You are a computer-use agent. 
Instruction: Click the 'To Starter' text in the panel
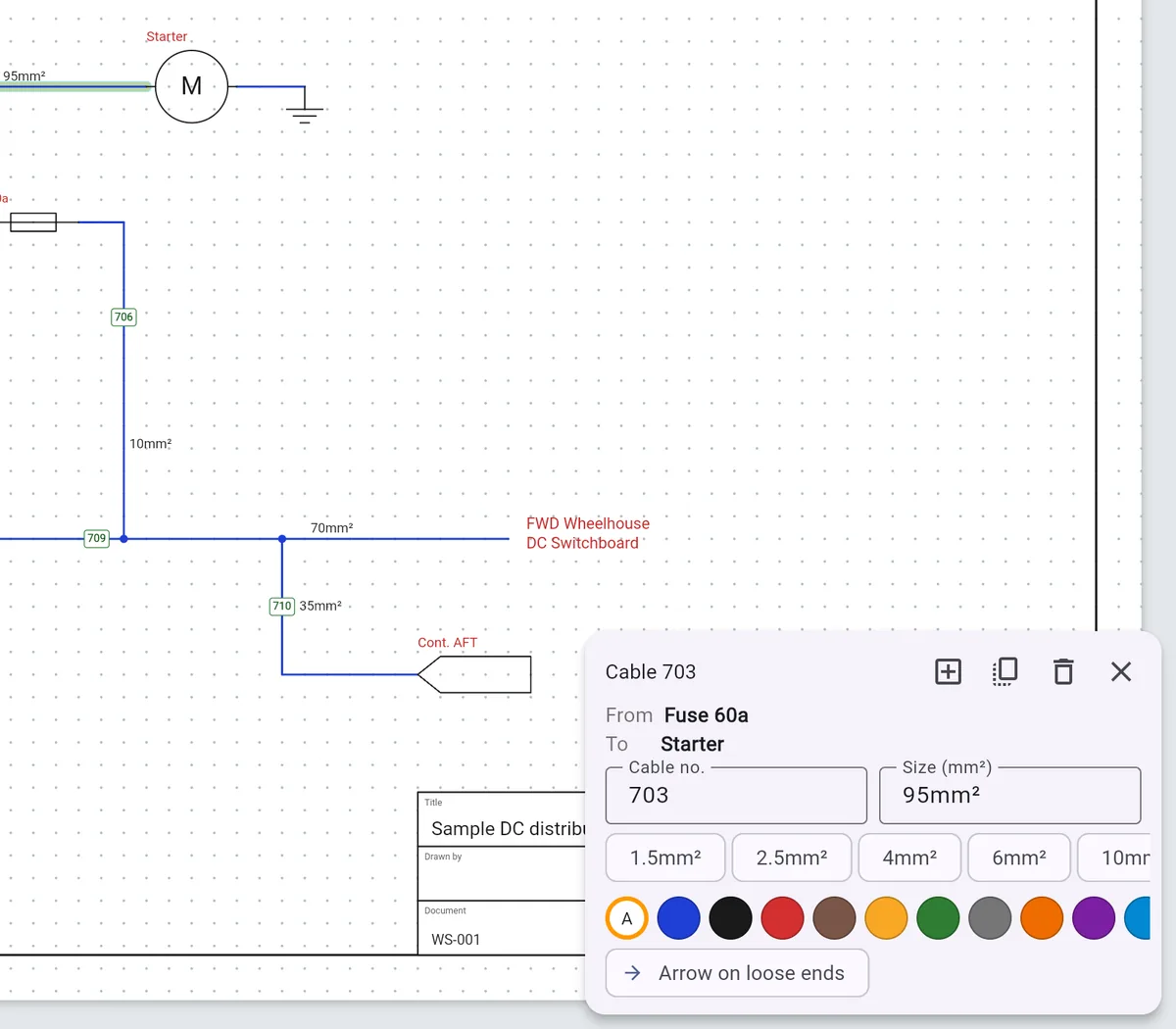pyautogui.click(x=665, y=744)
